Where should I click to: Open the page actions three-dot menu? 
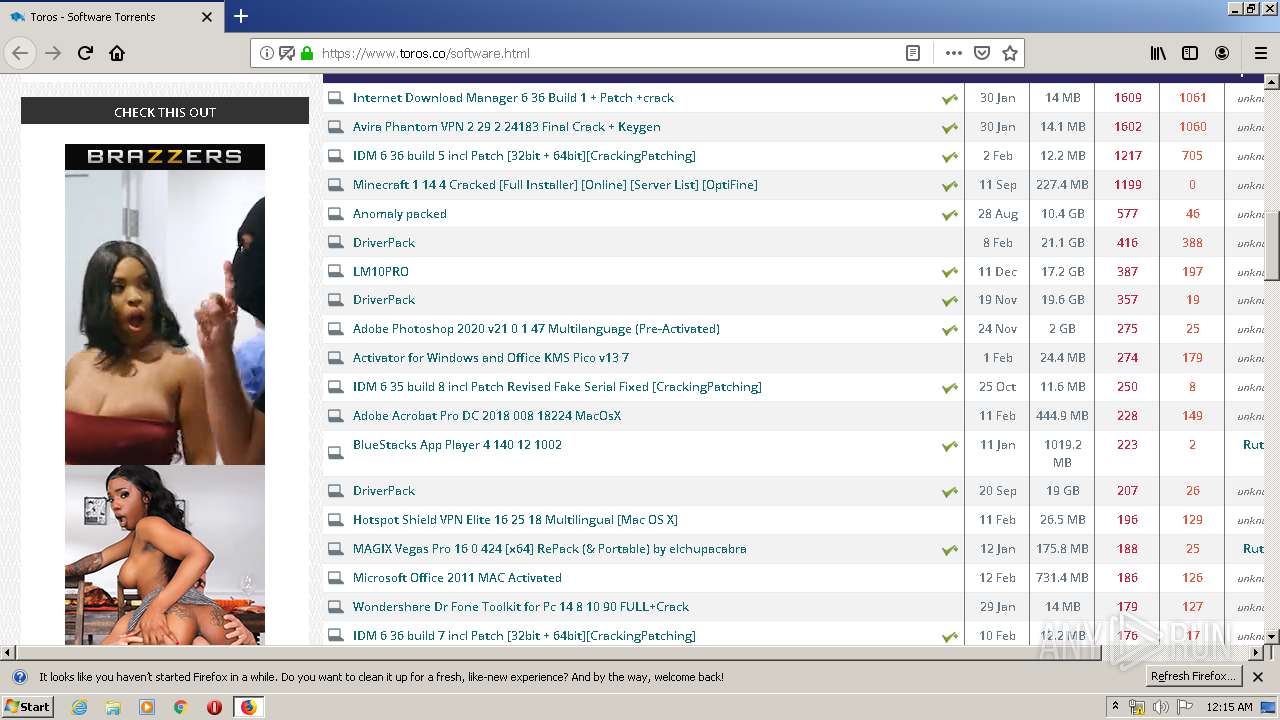953,53
